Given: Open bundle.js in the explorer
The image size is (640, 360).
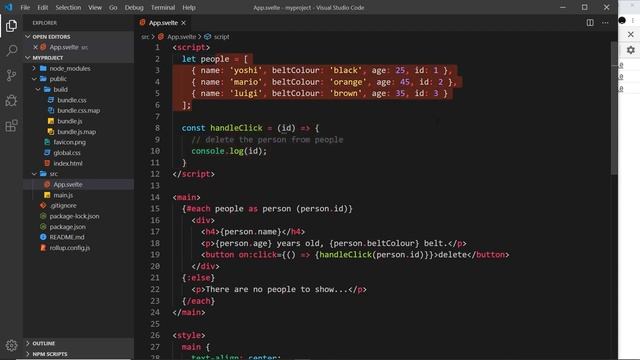Looking at the screenshot, I should pos(69,121).
